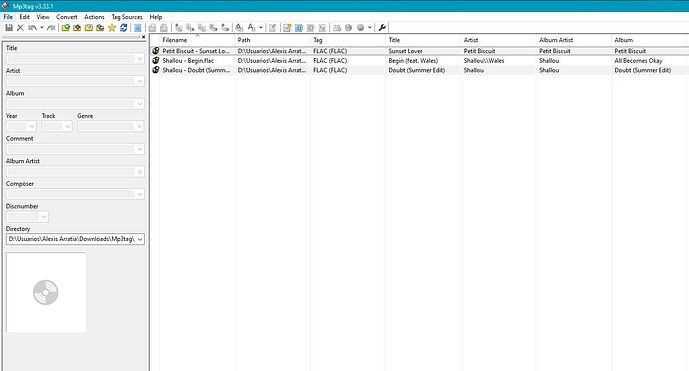This screenshot has height=371, width=689.
Task: Click the 'Shallou\\Wales' artist cell
Action: 484,61
